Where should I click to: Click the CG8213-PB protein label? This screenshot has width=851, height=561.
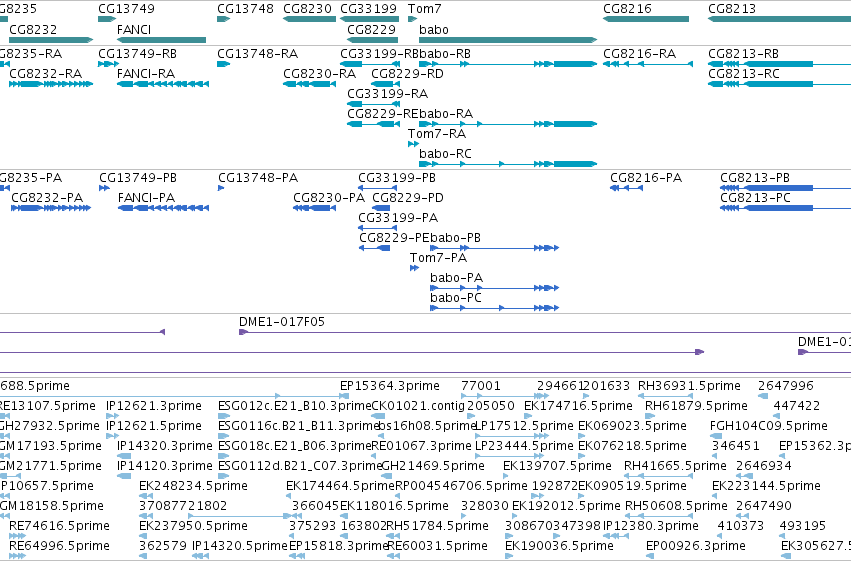(755, 178)
